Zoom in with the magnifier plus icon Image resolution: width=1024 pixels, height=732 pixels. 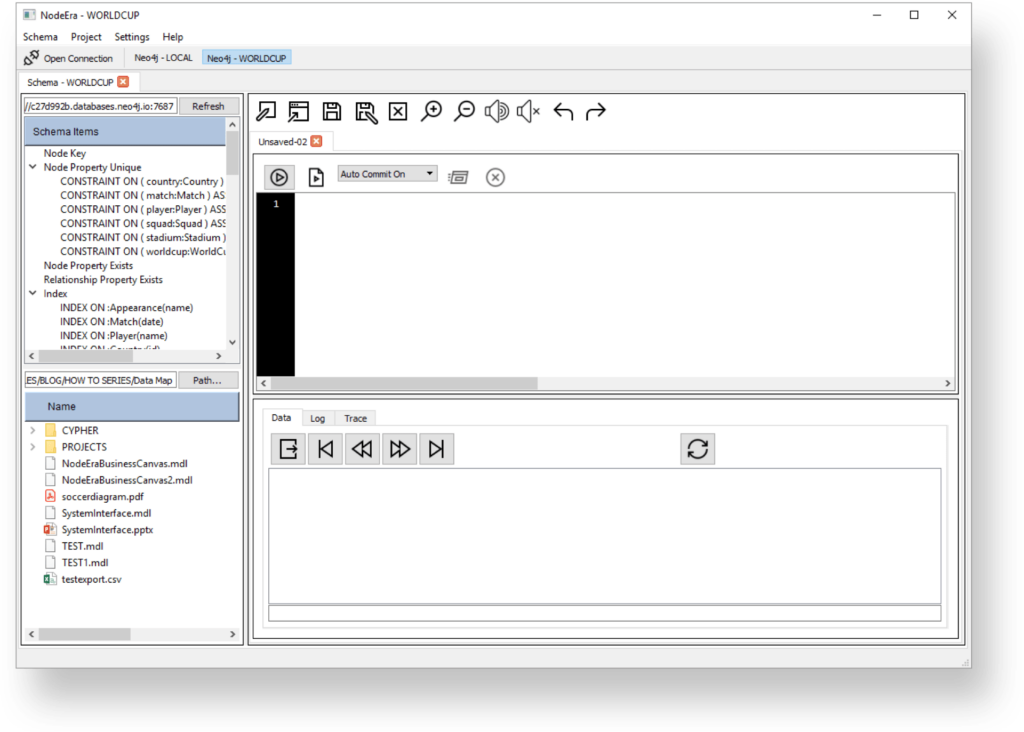pos(431,111)
